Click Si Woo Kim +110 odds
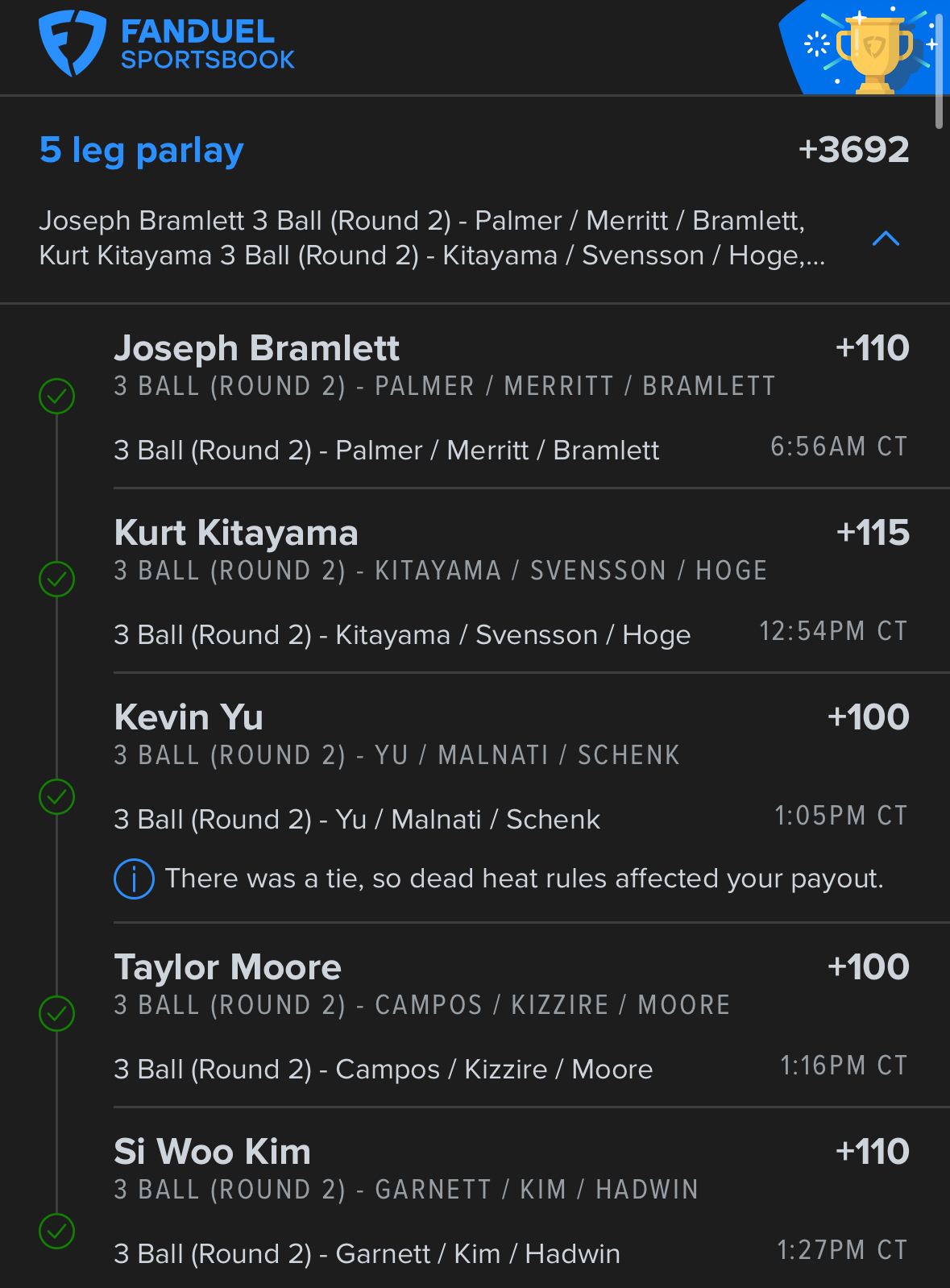Screen dimensions: 950x1288 [x=872, y=1152]
